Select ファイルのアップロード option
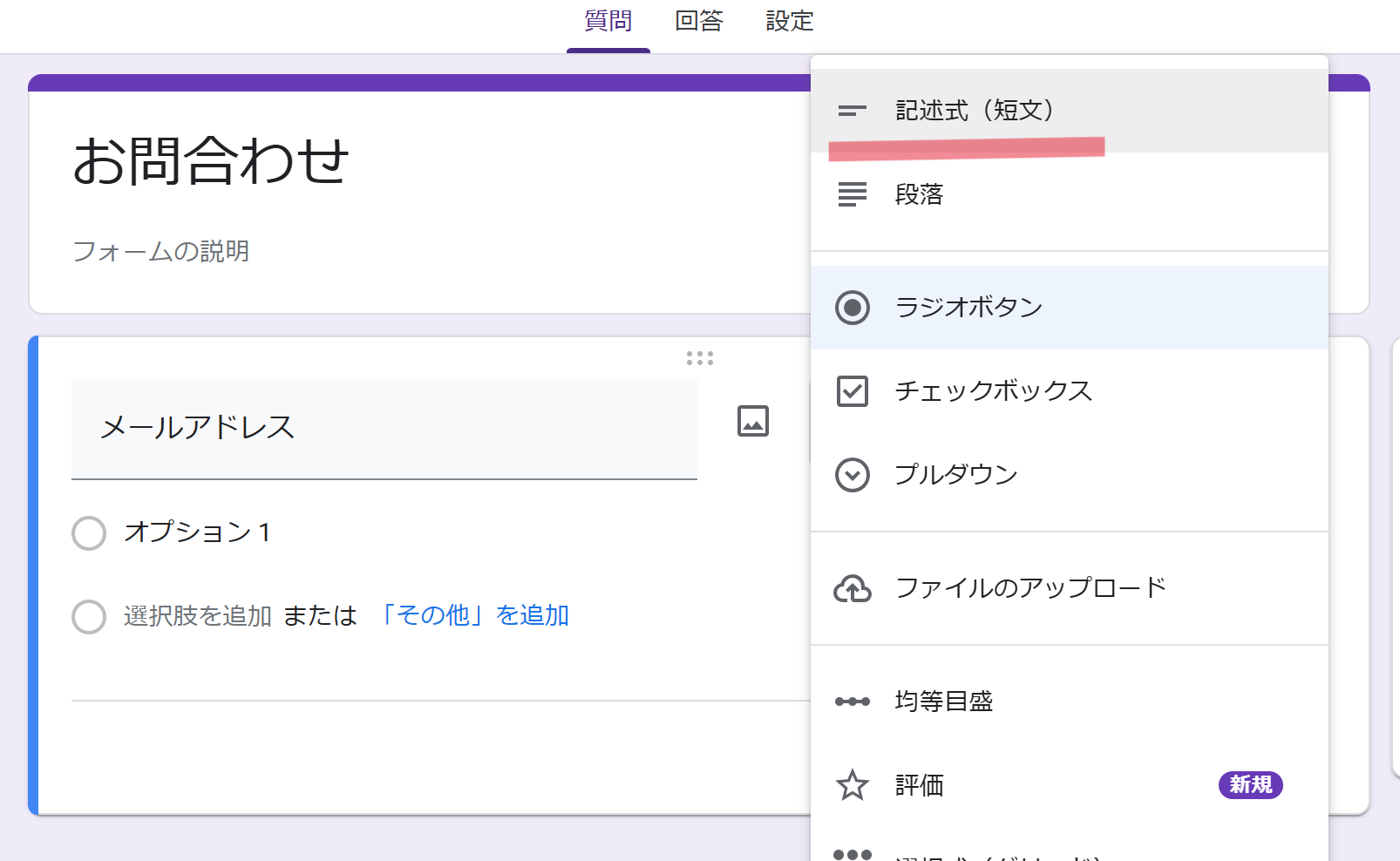 [x=1070, y=588]
